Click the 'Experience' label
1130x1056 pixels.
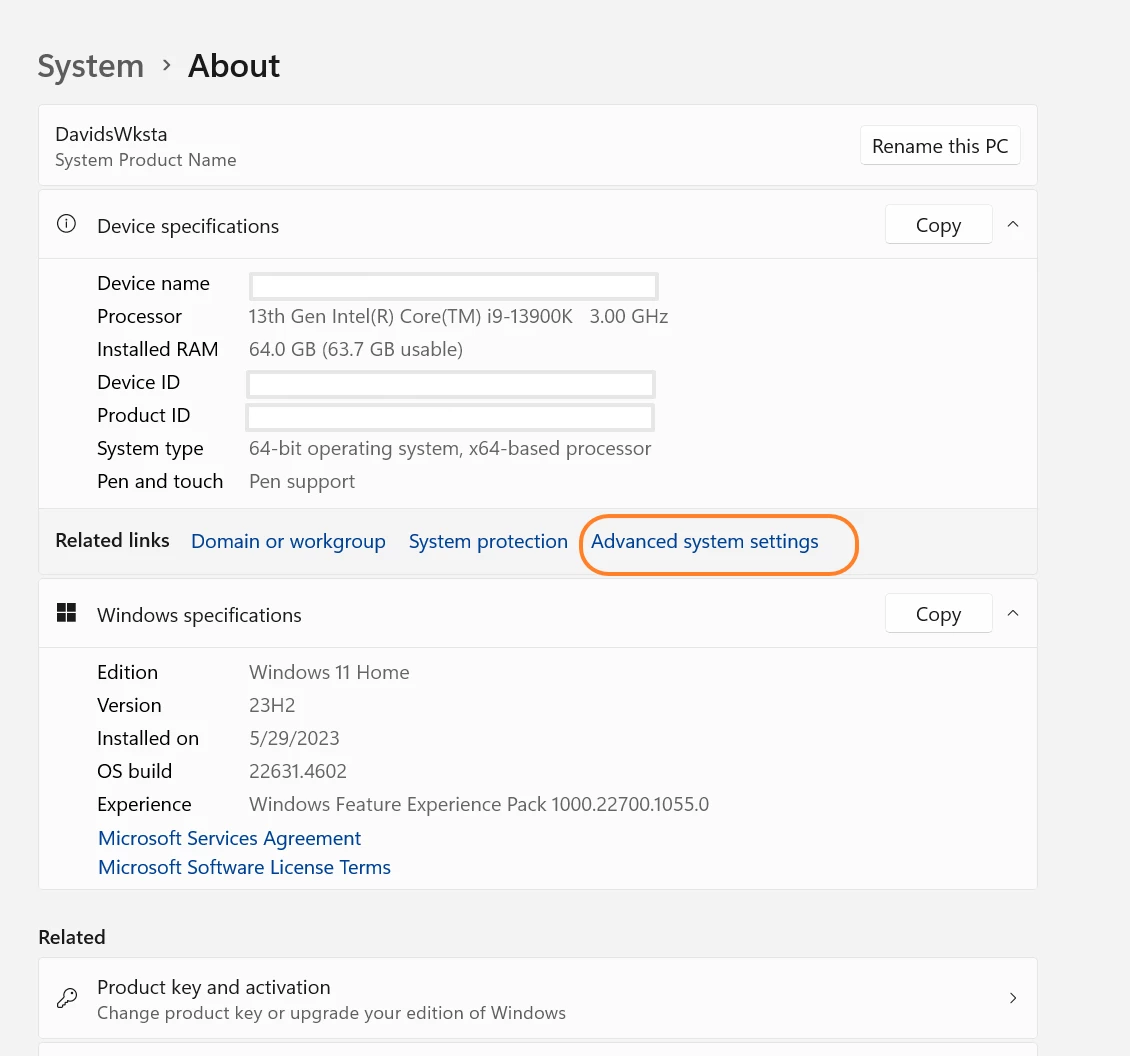click(144, 804)
